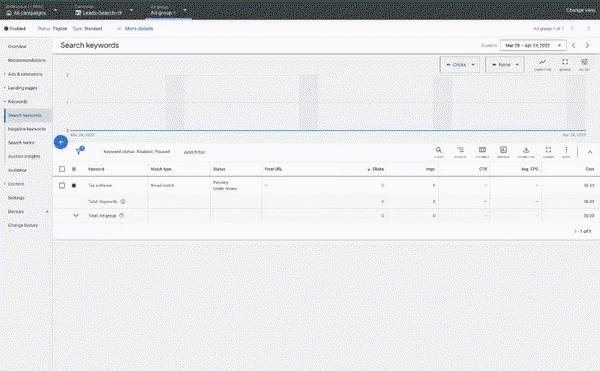
Task: Select the Chart type line icon
Action: (542, 62)
